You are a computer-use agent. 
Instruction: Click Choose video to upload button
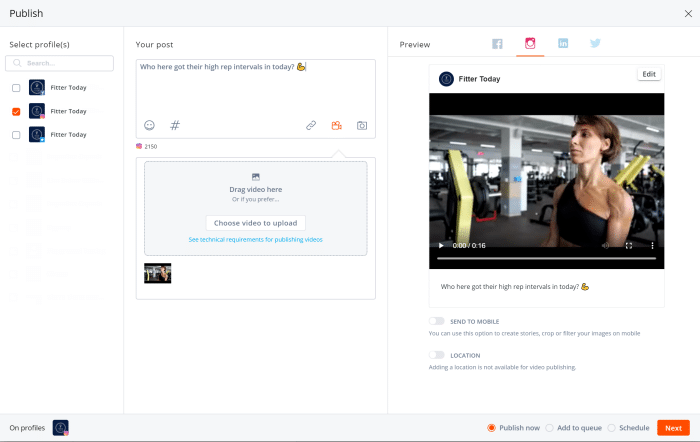tap(255, 223)
